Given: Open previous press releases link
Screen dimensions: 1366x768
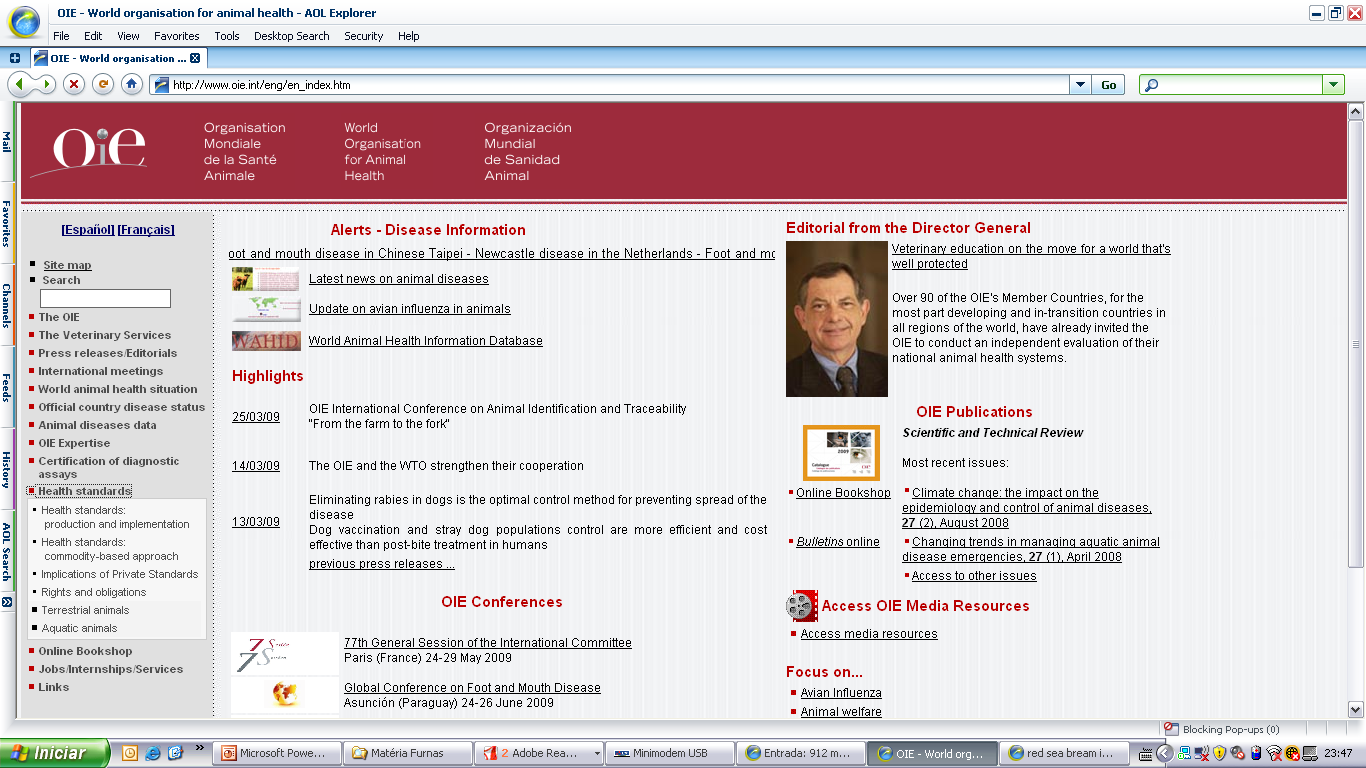Looking at the screenshot, I should (381, 564).
